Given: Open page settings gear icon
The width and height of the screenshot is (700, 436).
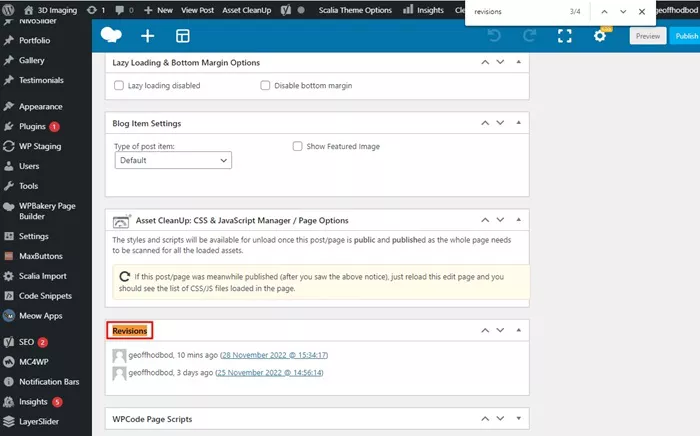Looking at the screenshot, I should tap(600, 36).
